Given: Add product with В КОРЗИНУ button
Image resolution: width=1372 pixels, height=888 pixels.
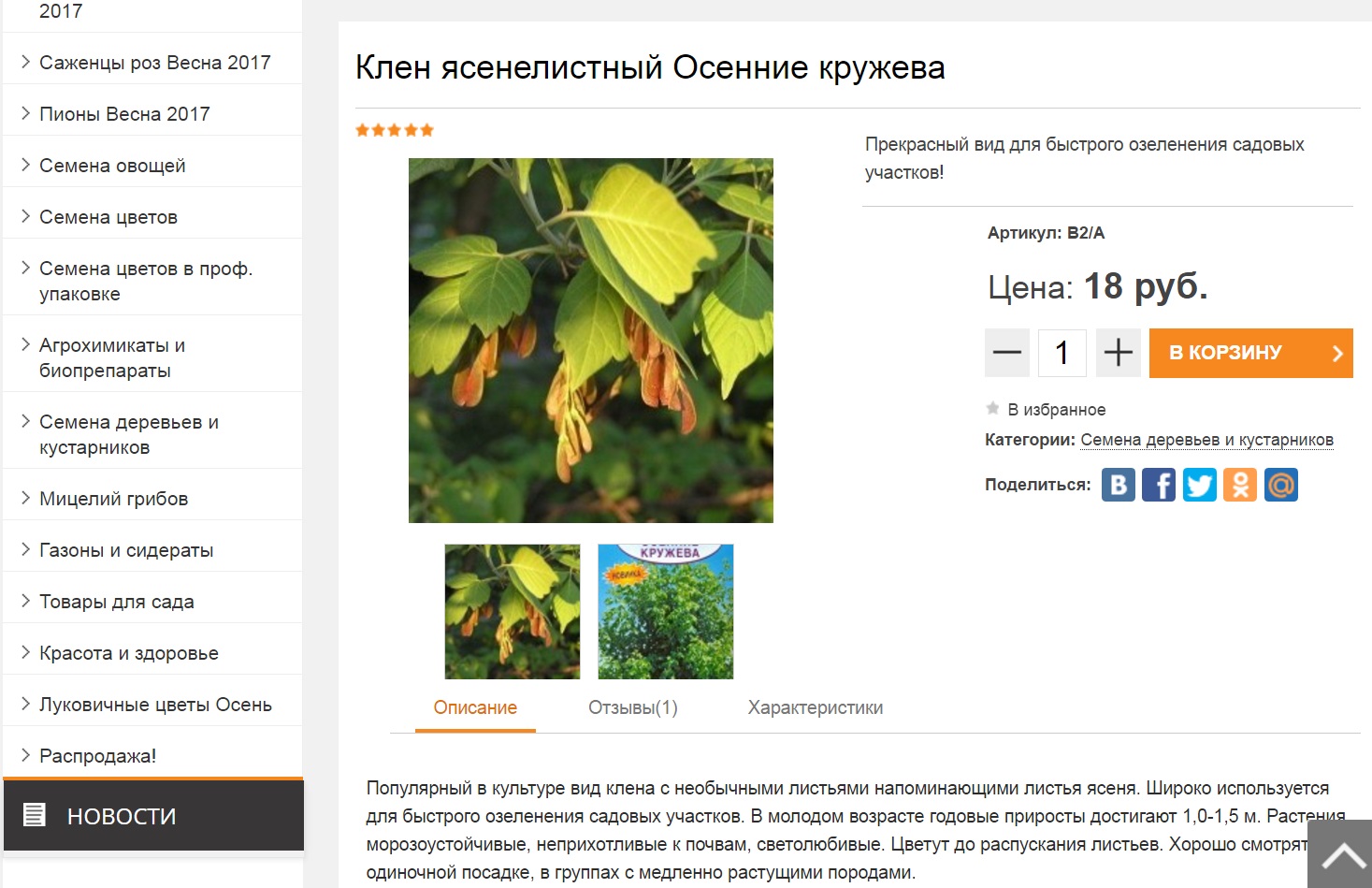Looking at the screenshot, I should click(1251, 353).
